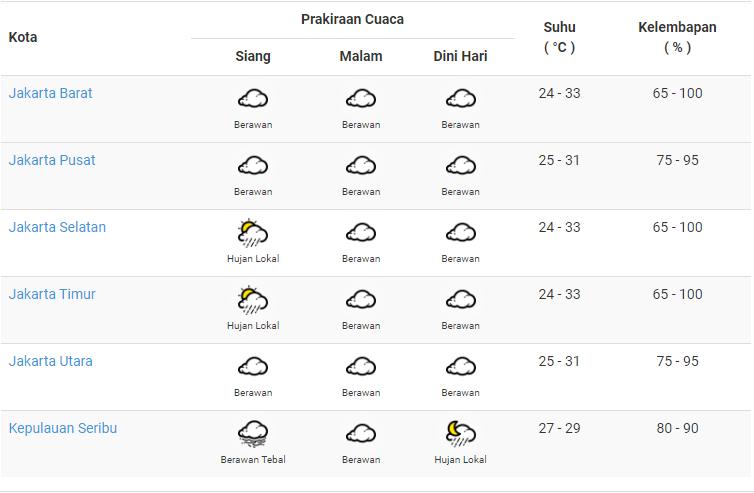Image resolution: width=754 pixels, height=493 pixels.
Task: Click the Siang column header
Action: click(253, 56)
